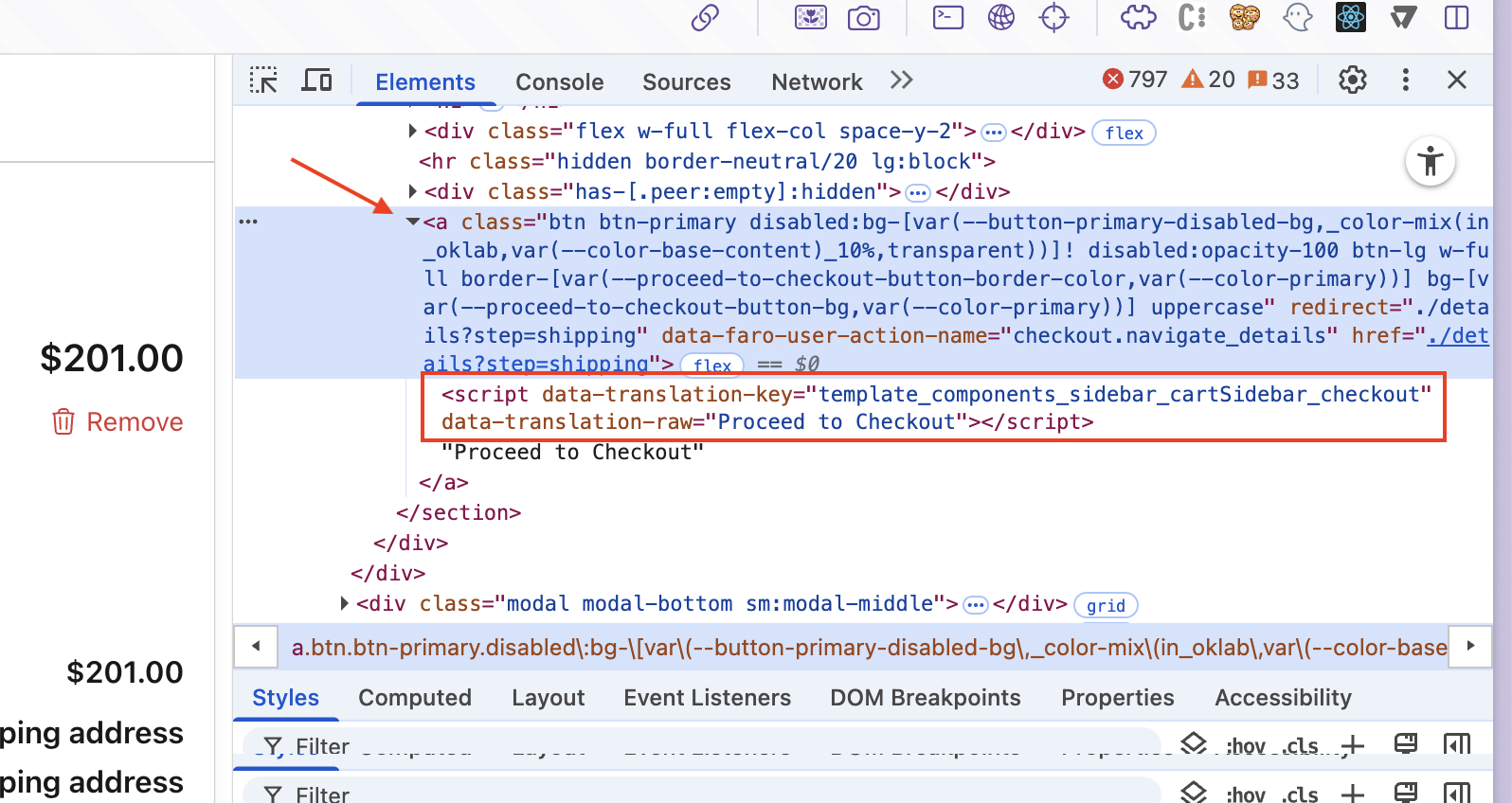Open DevTools three-dot customize menu

[x=1406, y=80]
